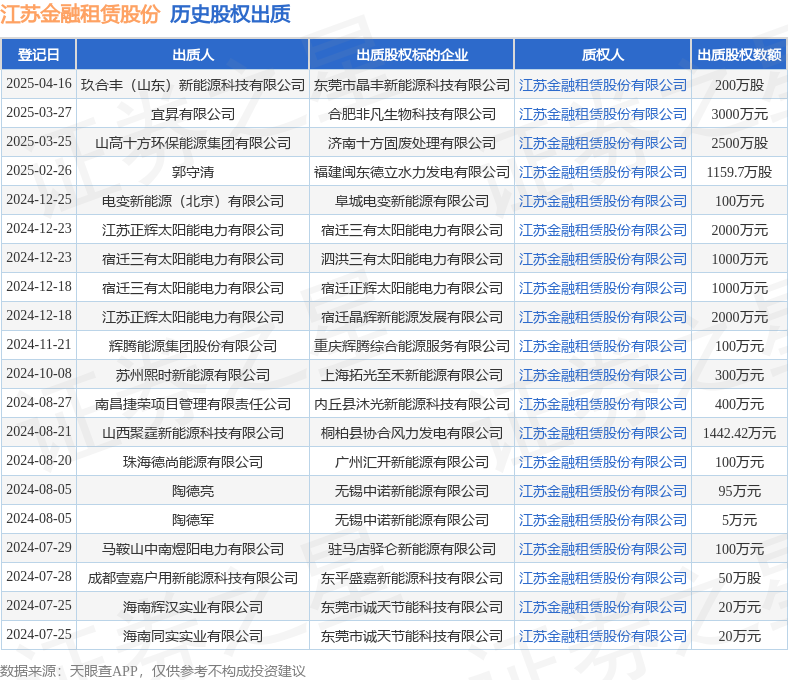Click pledgee link in the 2024-10-08 row
This screenshot has width=788, height=680.
pos(603,375)
